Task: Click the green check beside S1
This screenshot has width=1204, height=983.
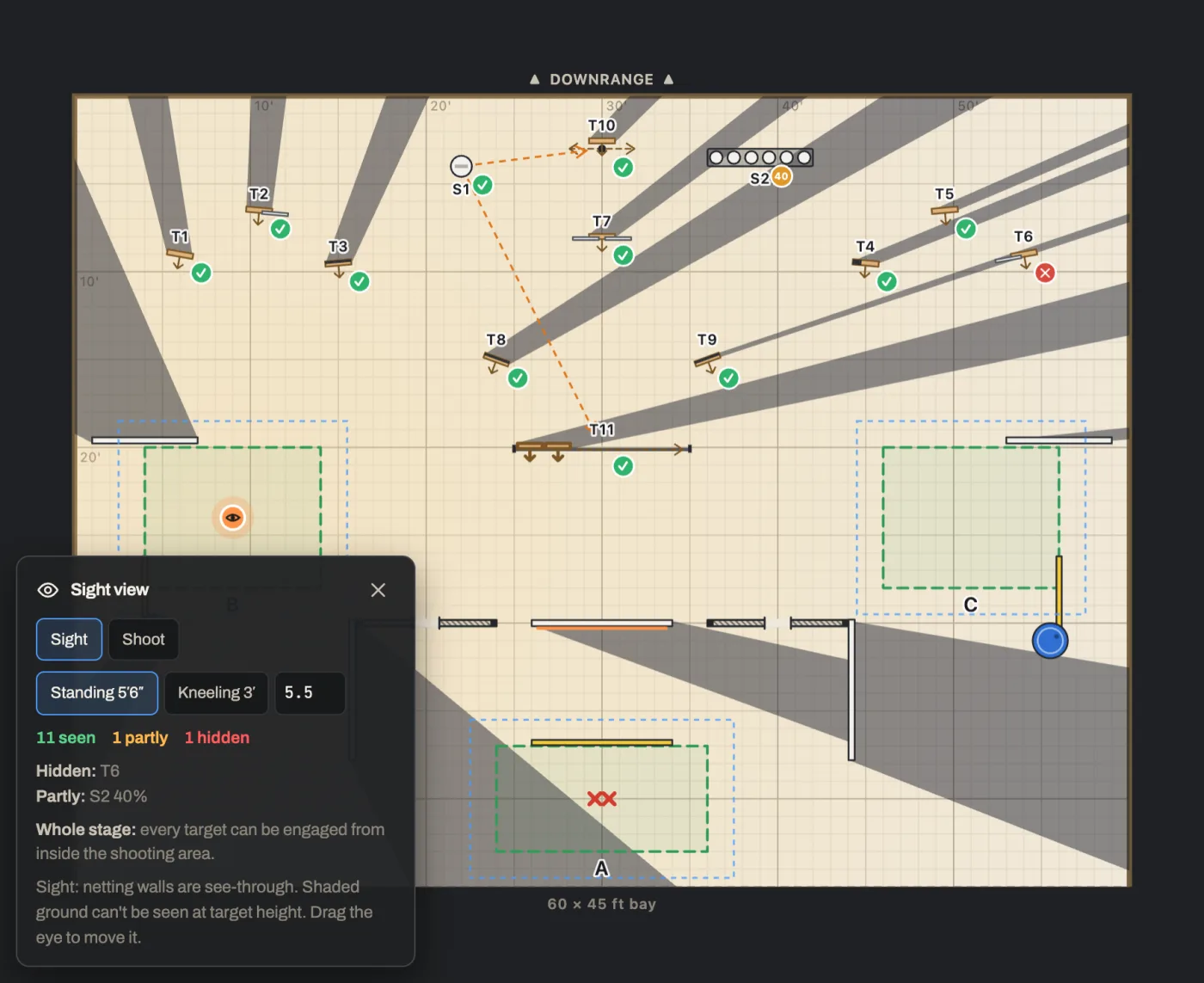Action: point(483,185)
